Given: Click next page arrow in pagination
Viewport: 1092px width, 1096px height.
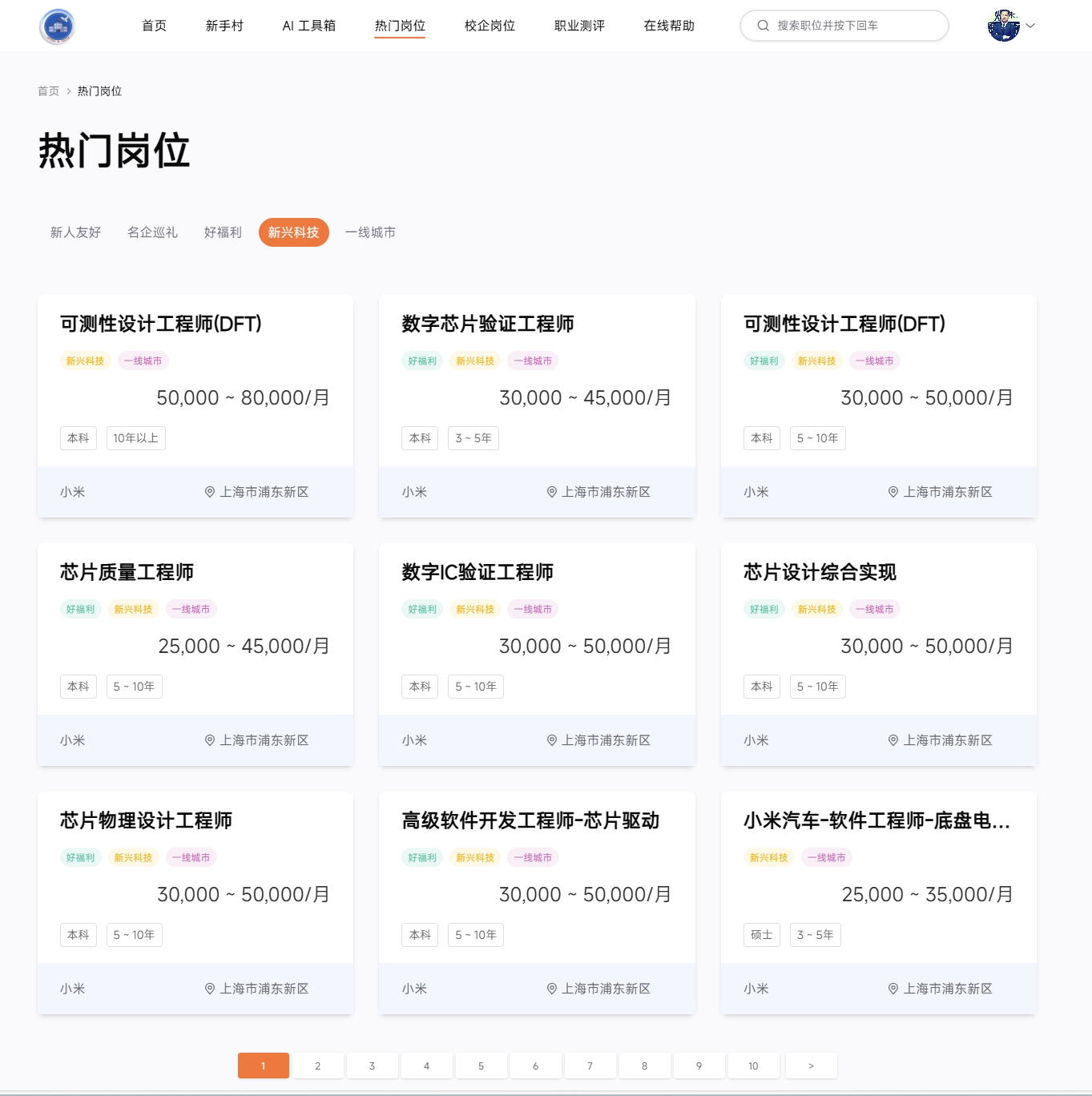Looking at the screenshot, I should 812,1066.
